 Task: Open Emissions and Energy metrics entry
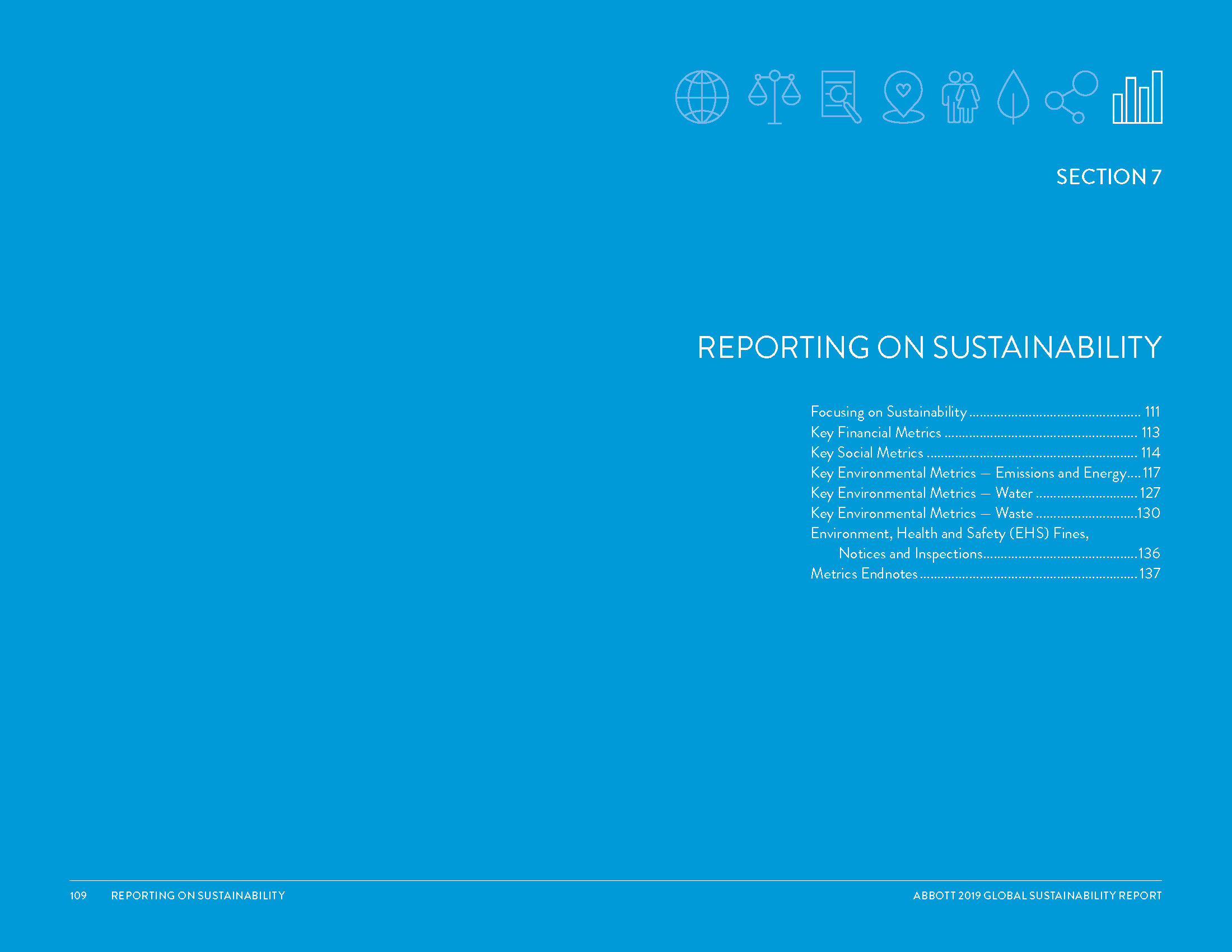pos(985,473)
